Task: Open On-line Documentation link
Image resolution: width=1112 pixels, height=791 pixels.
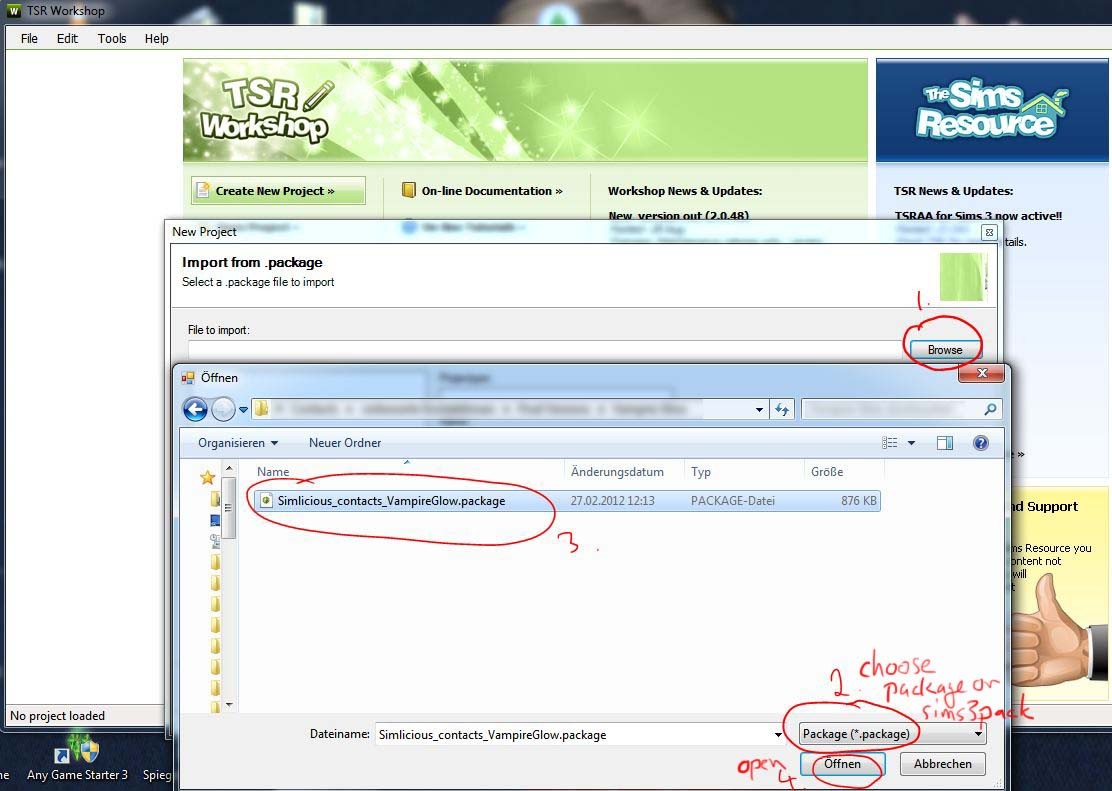Action: click(491, 191)
